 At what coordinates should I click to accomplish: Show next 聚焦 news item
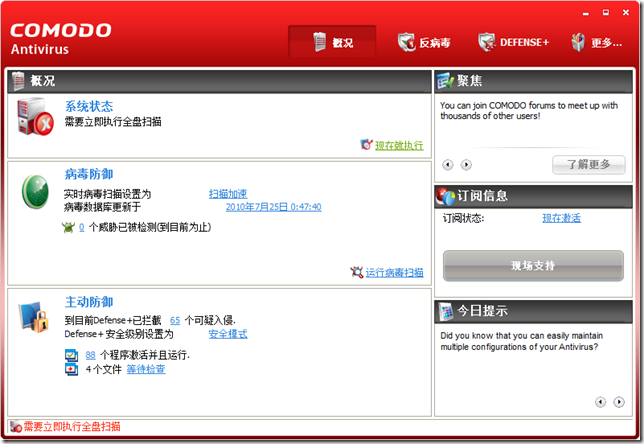pyautogui.click(x=466, y=165)
